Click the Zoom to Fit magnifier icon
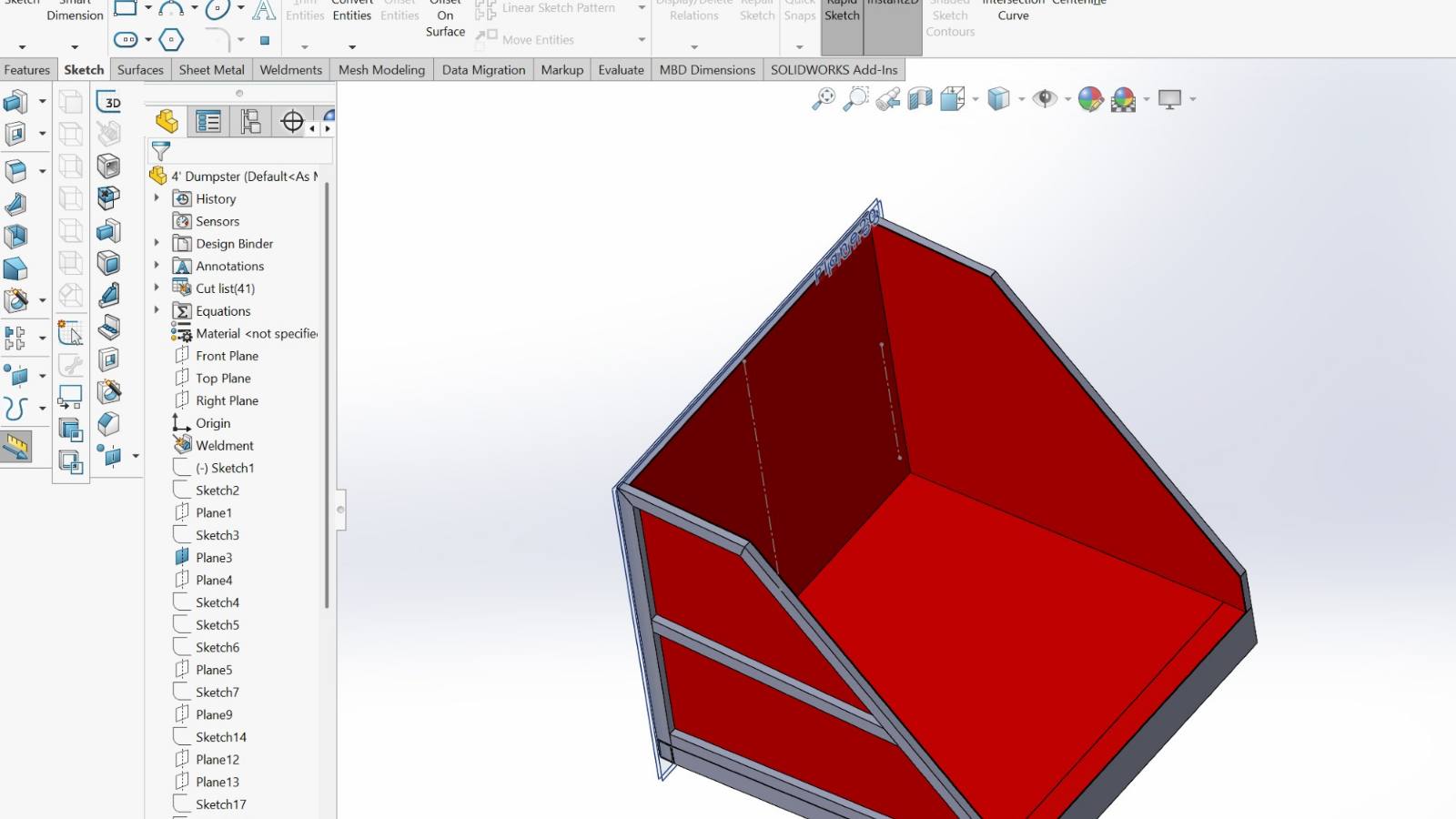 click(824, 98)
